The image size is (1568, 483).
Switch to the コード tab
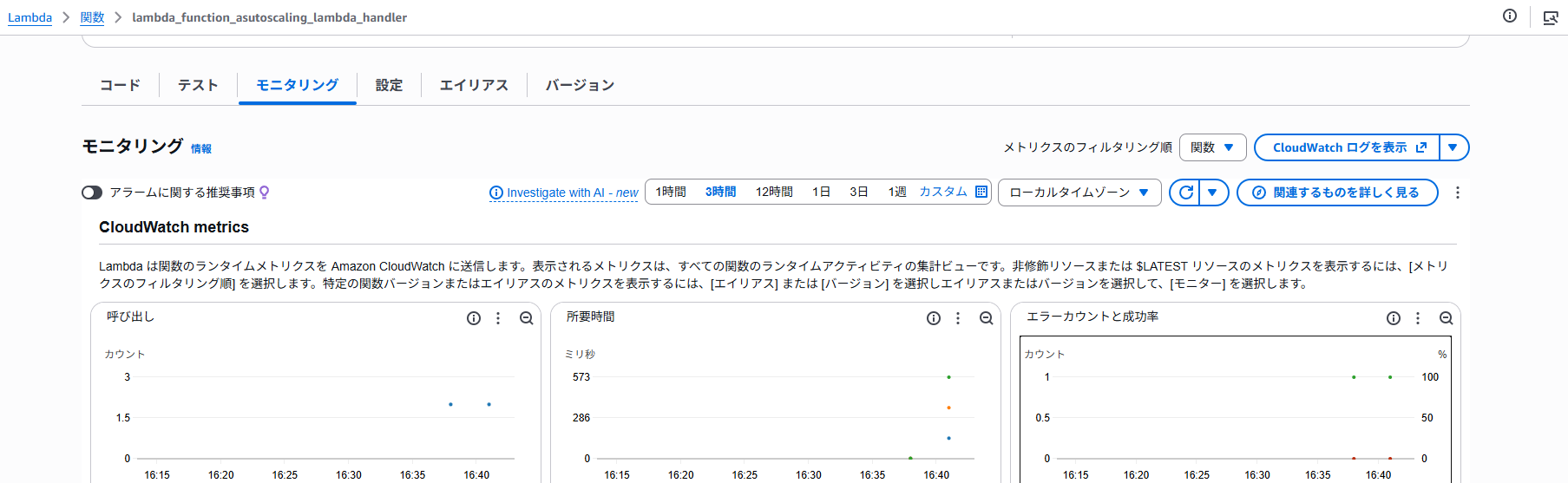120,85
